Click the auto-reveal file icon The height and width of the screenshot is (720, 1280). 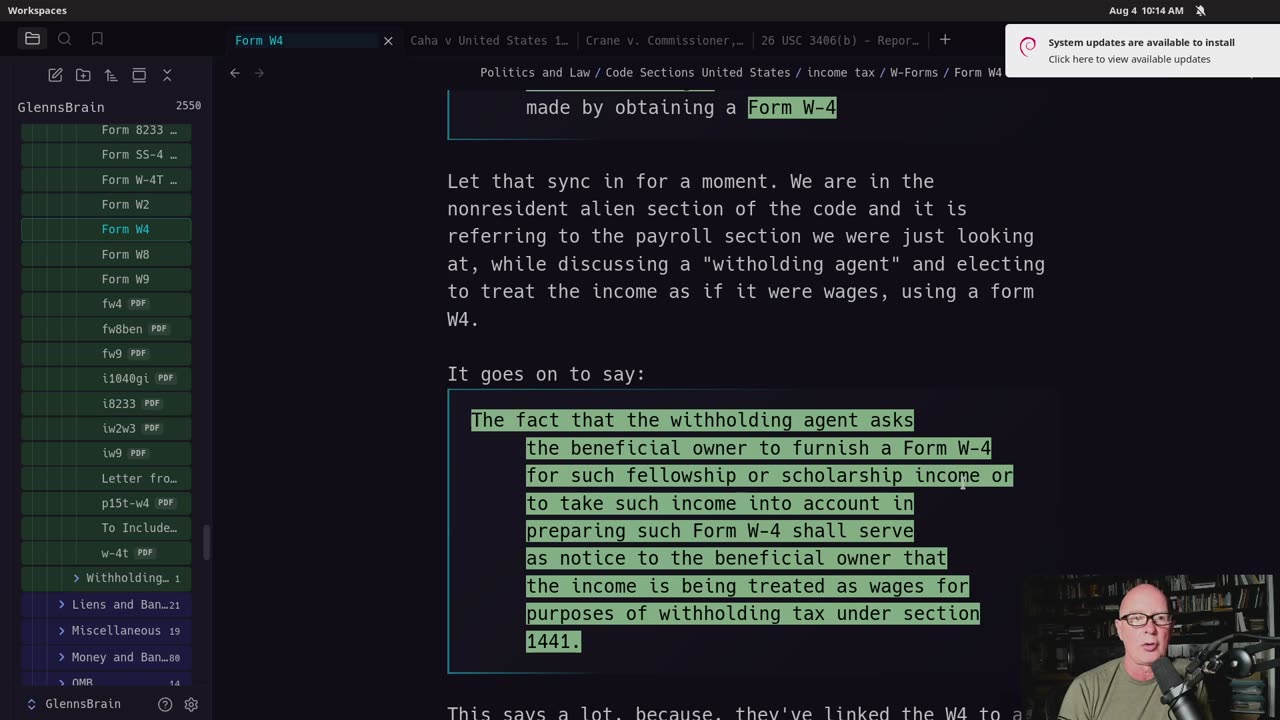(x=139, y=75)
